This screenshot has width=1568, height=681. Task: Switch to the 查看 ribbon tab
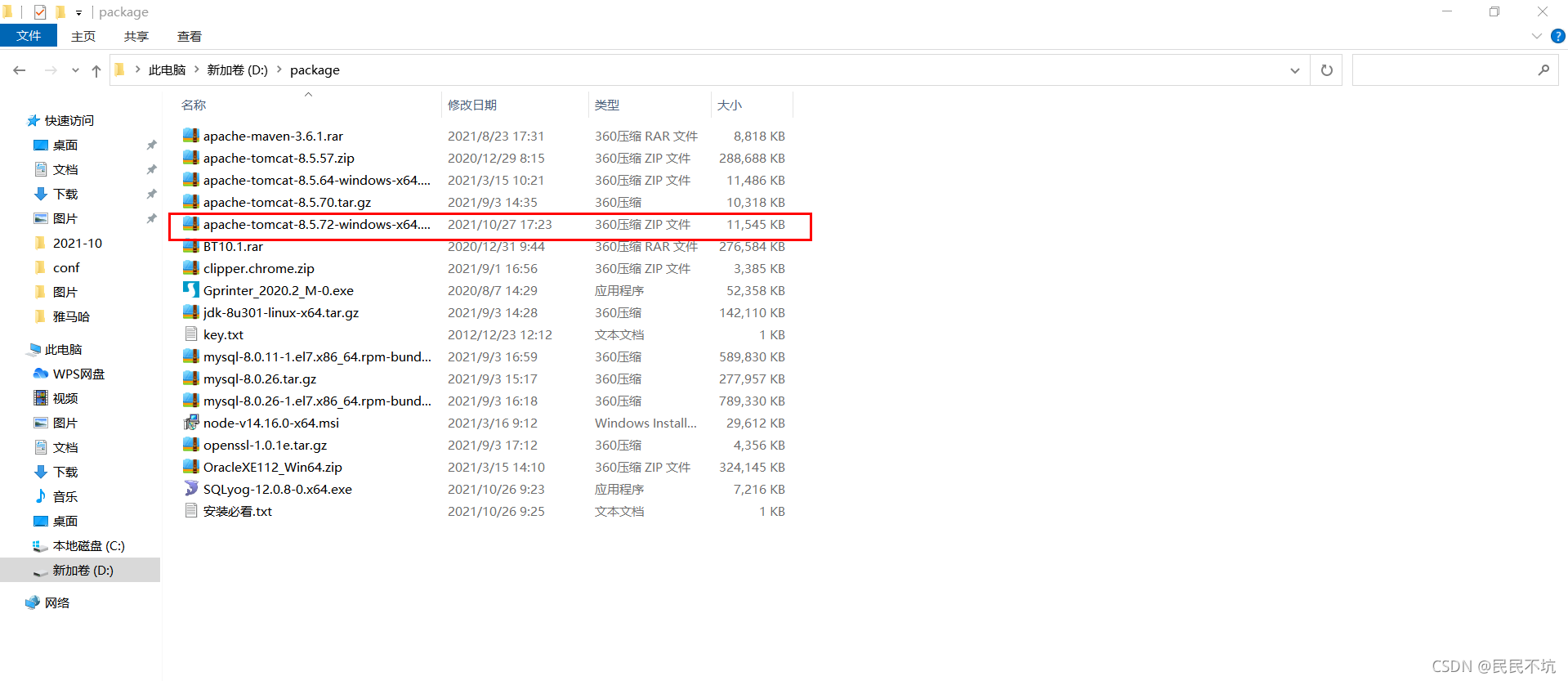(x=190, y=36)
